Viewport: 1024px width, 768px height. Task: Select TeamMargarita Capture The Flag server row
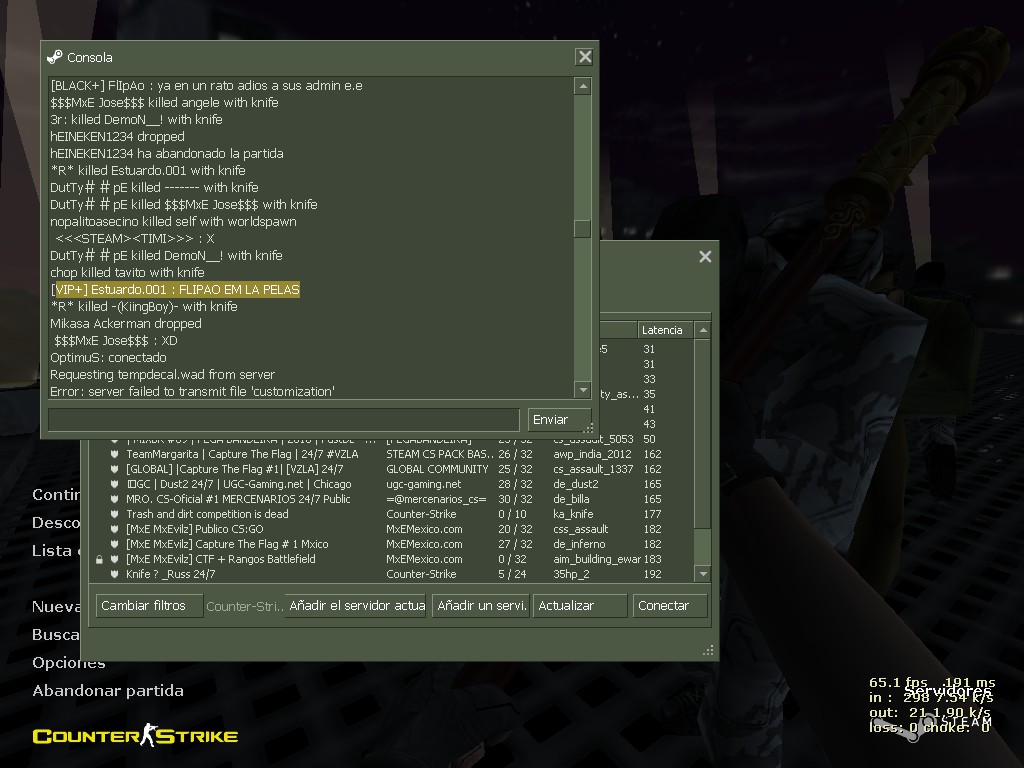pyautogui.click(x=392, y=454)
